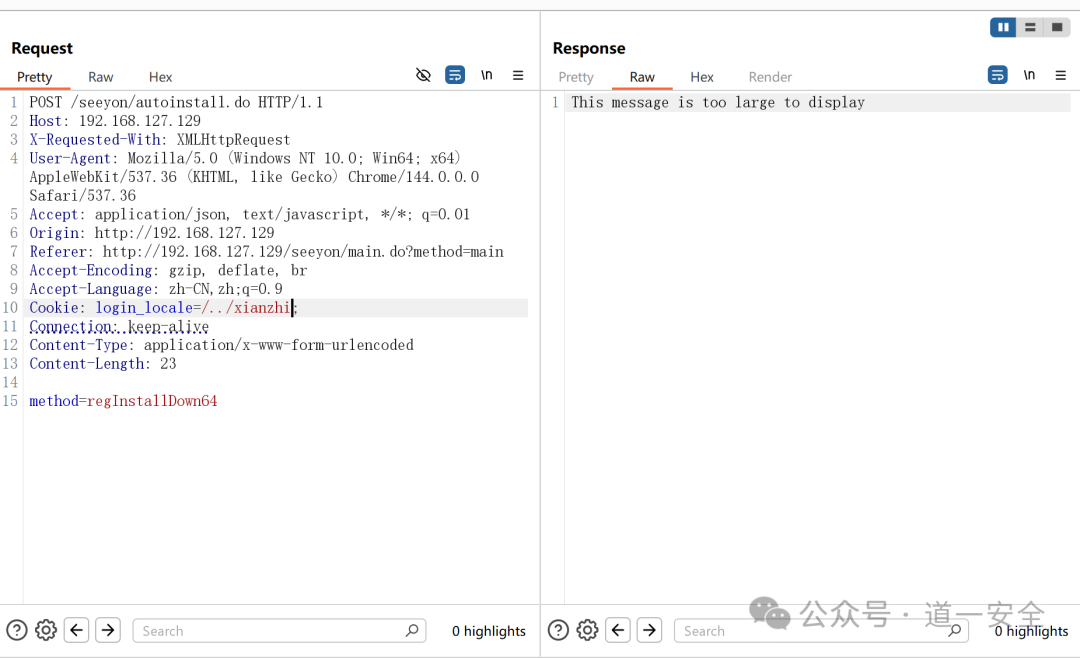The height and width of the screenshot is (658, 1080).
Task: Click the Referer header line
Action: point(267,251)
